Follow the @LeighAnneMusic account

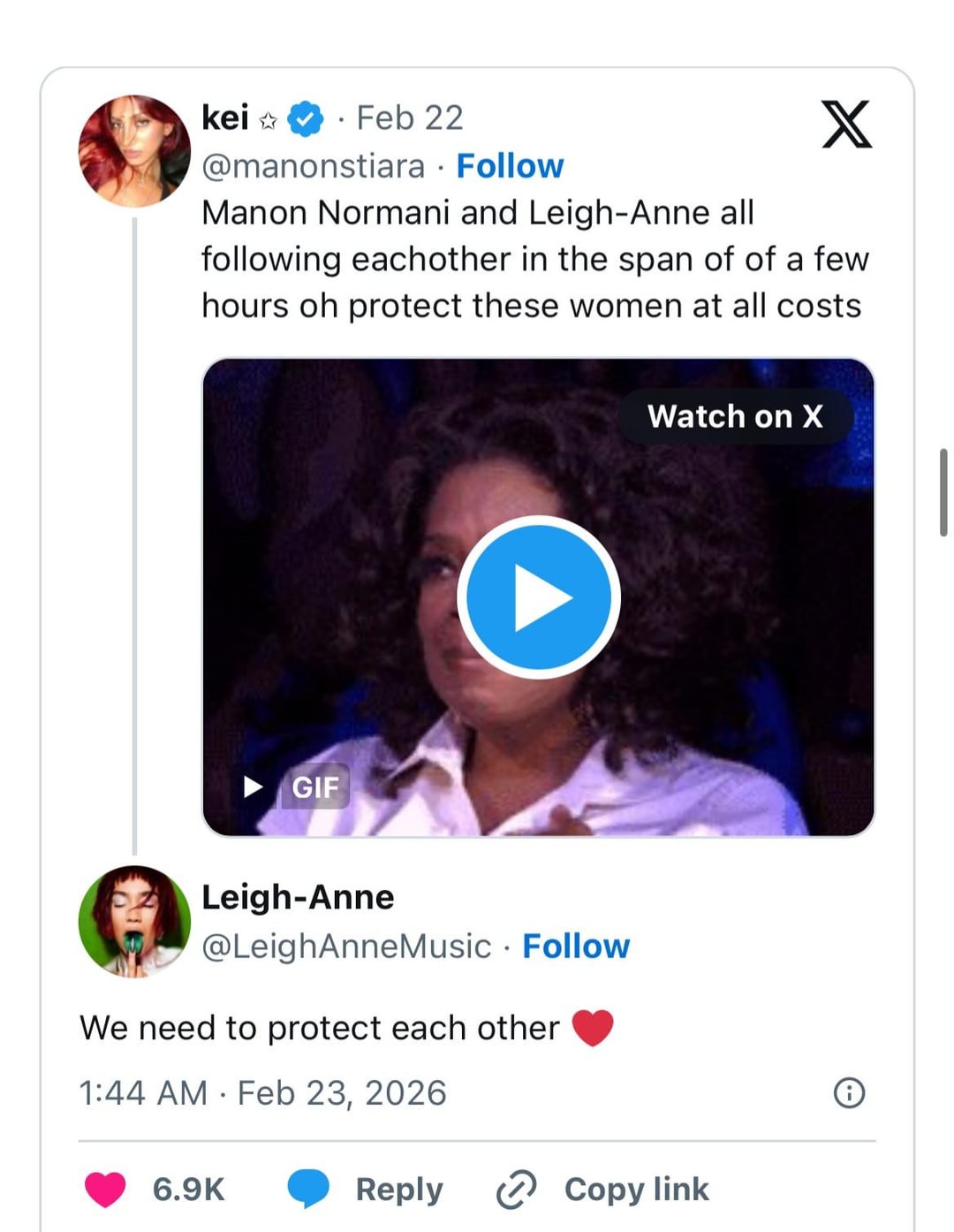pos(576,947)
